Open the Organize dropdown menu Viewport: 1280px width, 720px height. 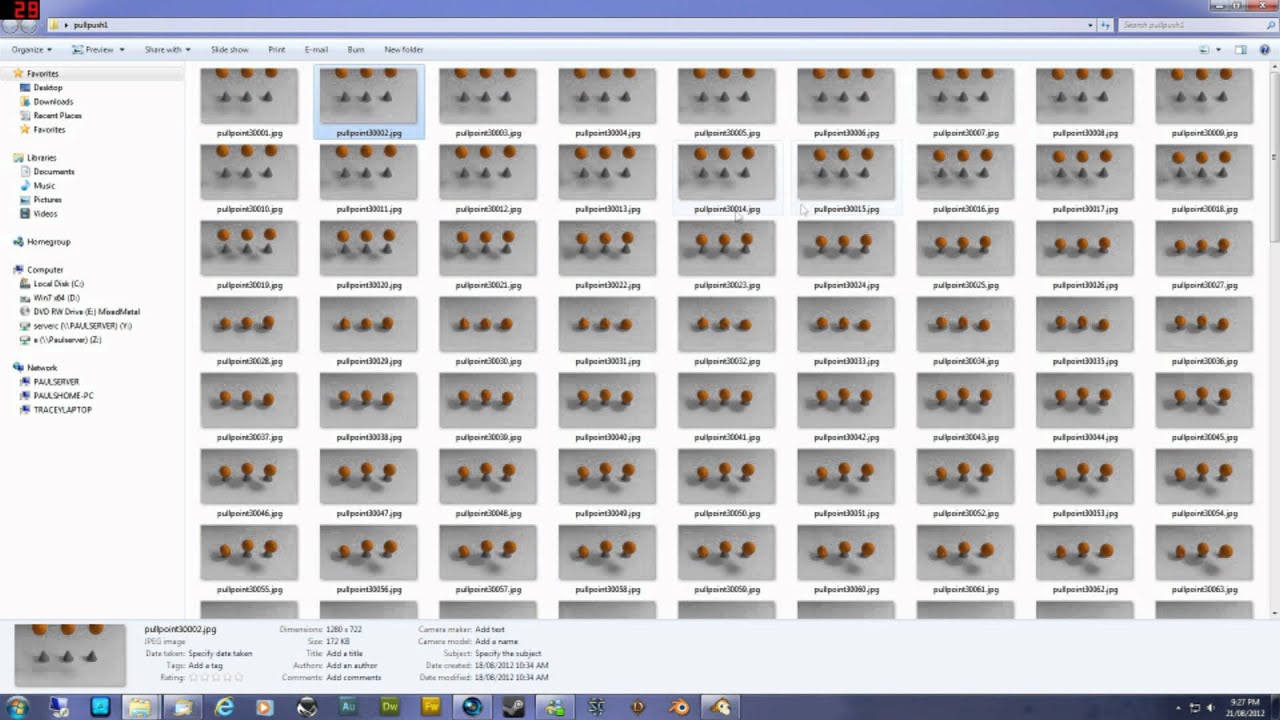[32, 49]
